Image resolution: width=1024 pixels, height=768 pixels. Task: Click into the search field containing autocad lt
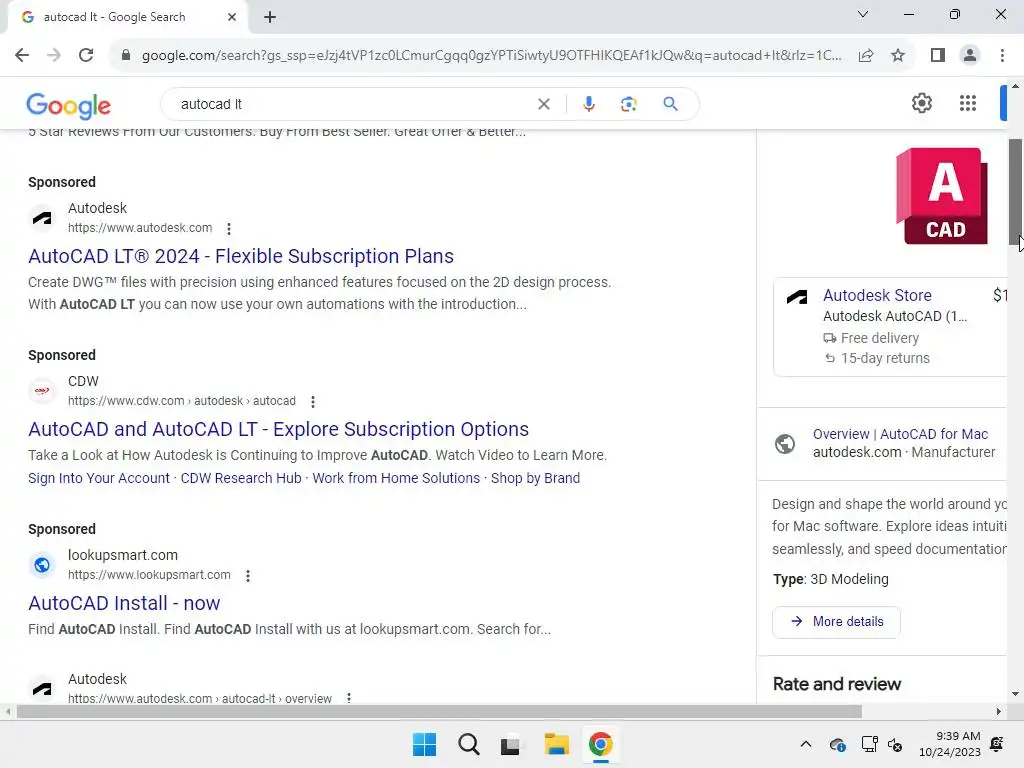[353, 104]
